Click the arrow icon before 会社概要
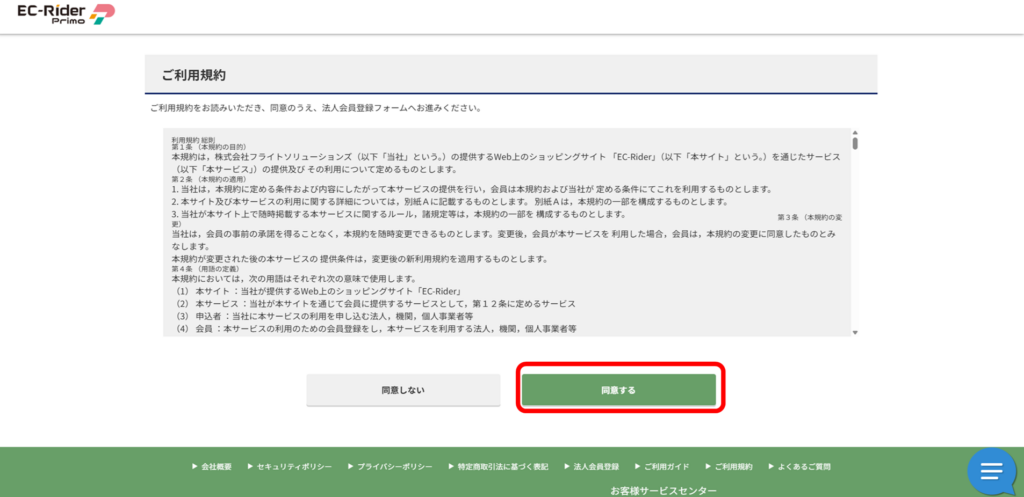The height and width of the screenshot is (497, 1024). click(194, 467)
